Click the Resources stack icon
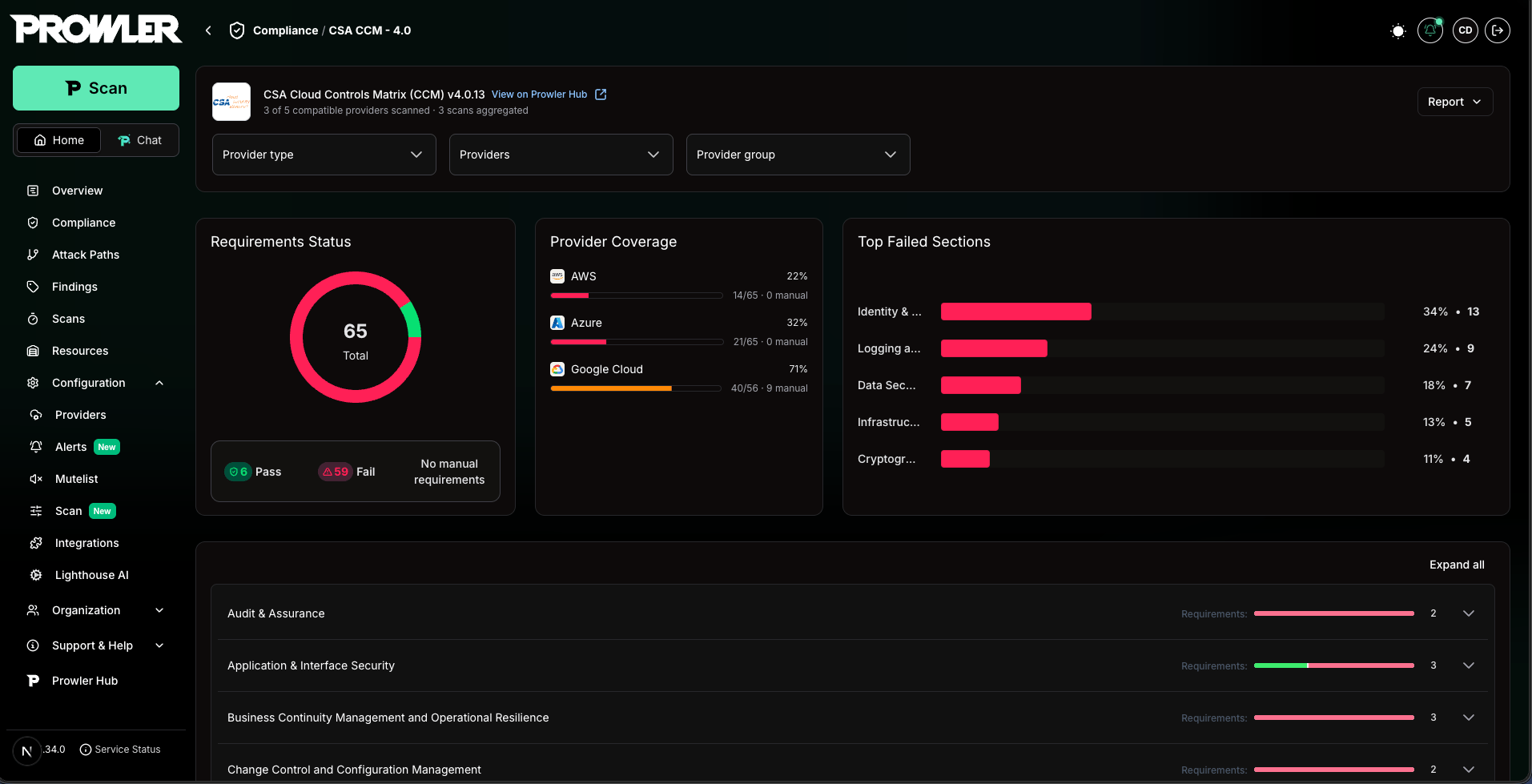This screenshot has height=784, width=1532. [33, 351]
